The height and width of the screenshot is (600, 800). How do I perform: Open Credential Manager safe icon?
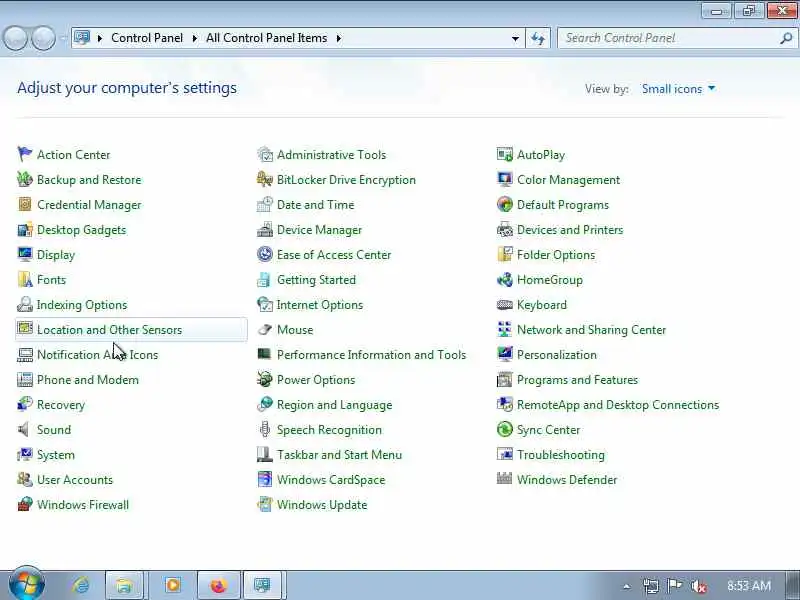(x=24, y=204)
